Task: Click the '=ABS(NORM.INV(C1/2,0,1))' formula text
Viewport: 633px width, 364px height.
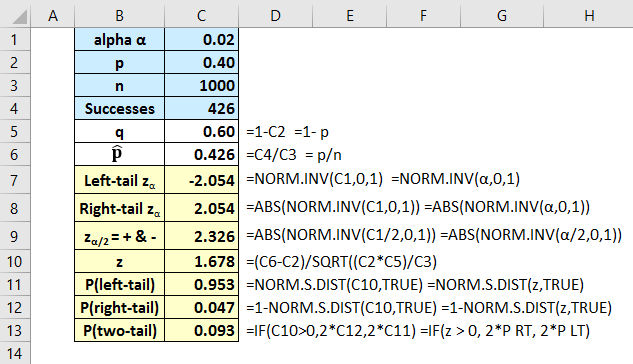Action: [341, 235]
